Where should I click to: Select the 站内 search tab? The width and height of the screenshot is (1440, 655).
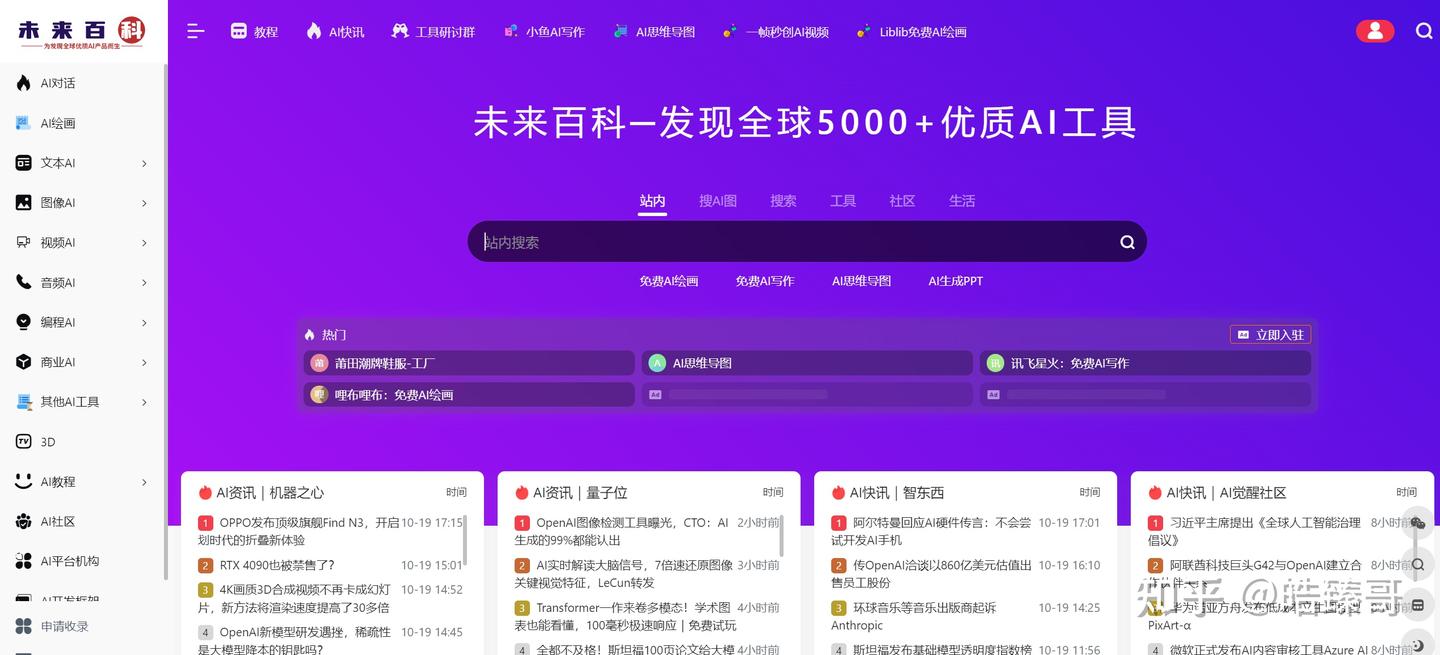[x=653, y=201]
